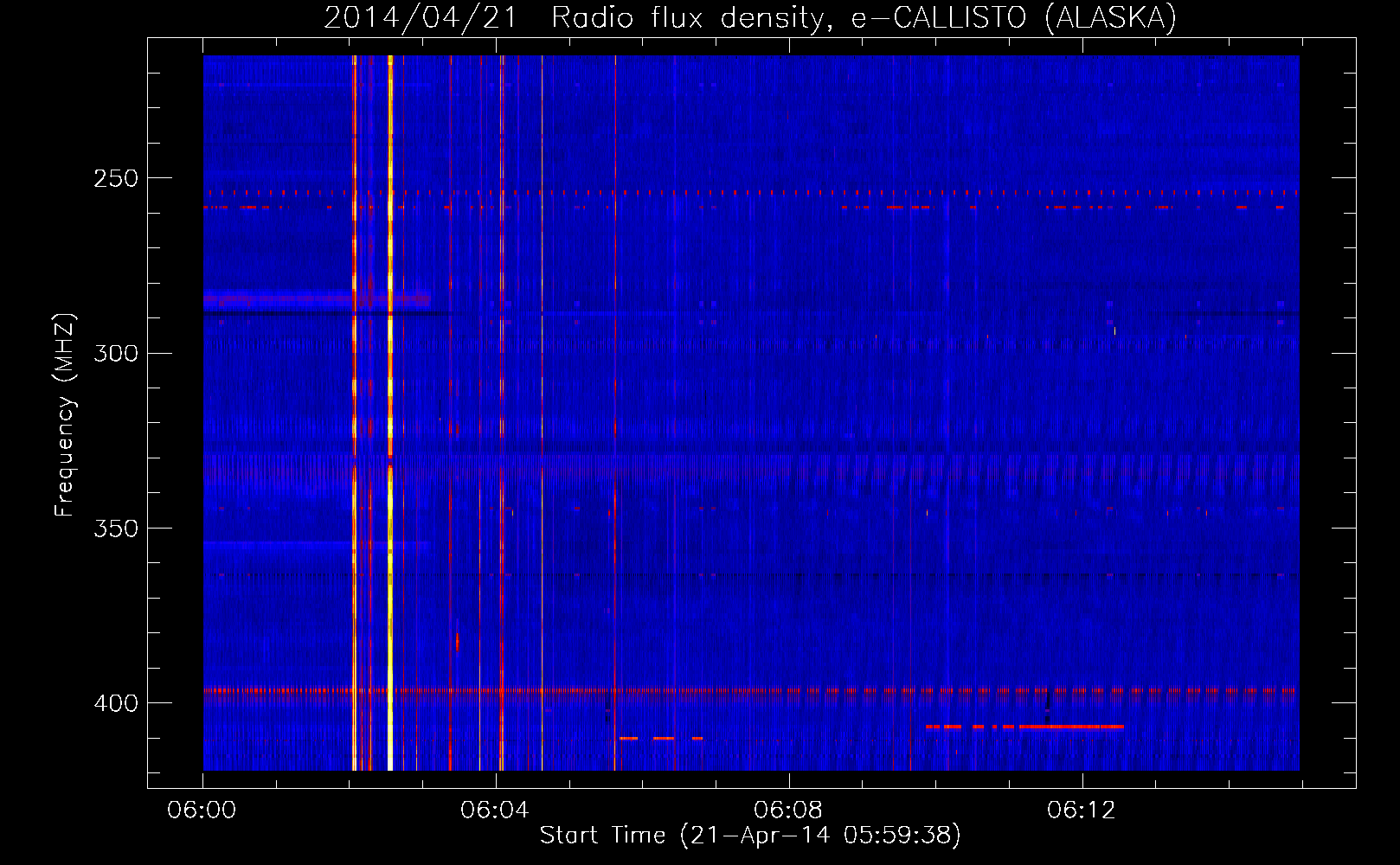This screenshot has width=1400, height=865.
Task: Click the long red streak below the 400 MHz line
Action: coord(1071,727)
